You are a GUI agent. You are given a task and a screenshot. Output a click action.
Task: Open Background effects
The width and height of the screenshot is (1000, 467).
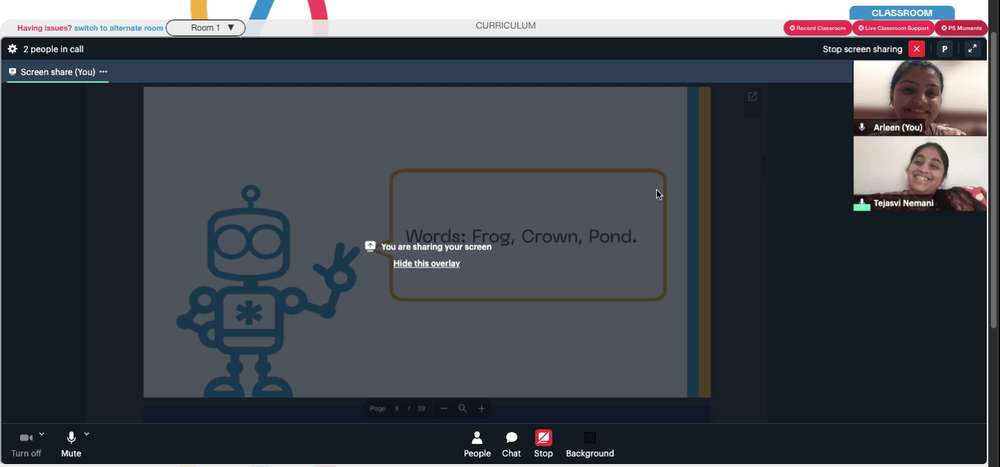[590, 445]
